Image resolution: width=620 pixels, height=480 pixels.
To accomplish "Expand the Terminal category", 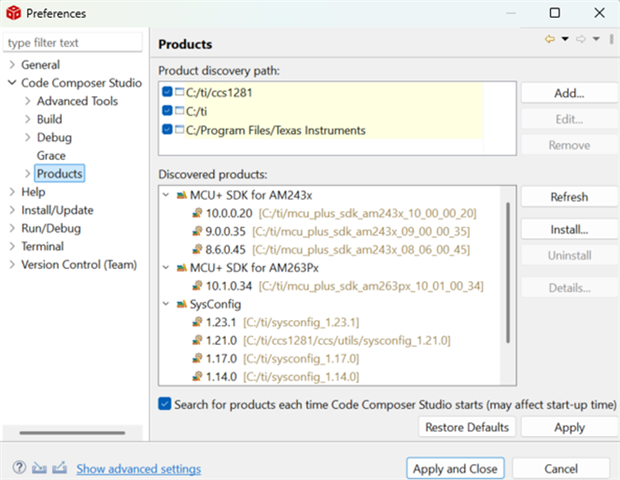I will click(x=12, y=246).
